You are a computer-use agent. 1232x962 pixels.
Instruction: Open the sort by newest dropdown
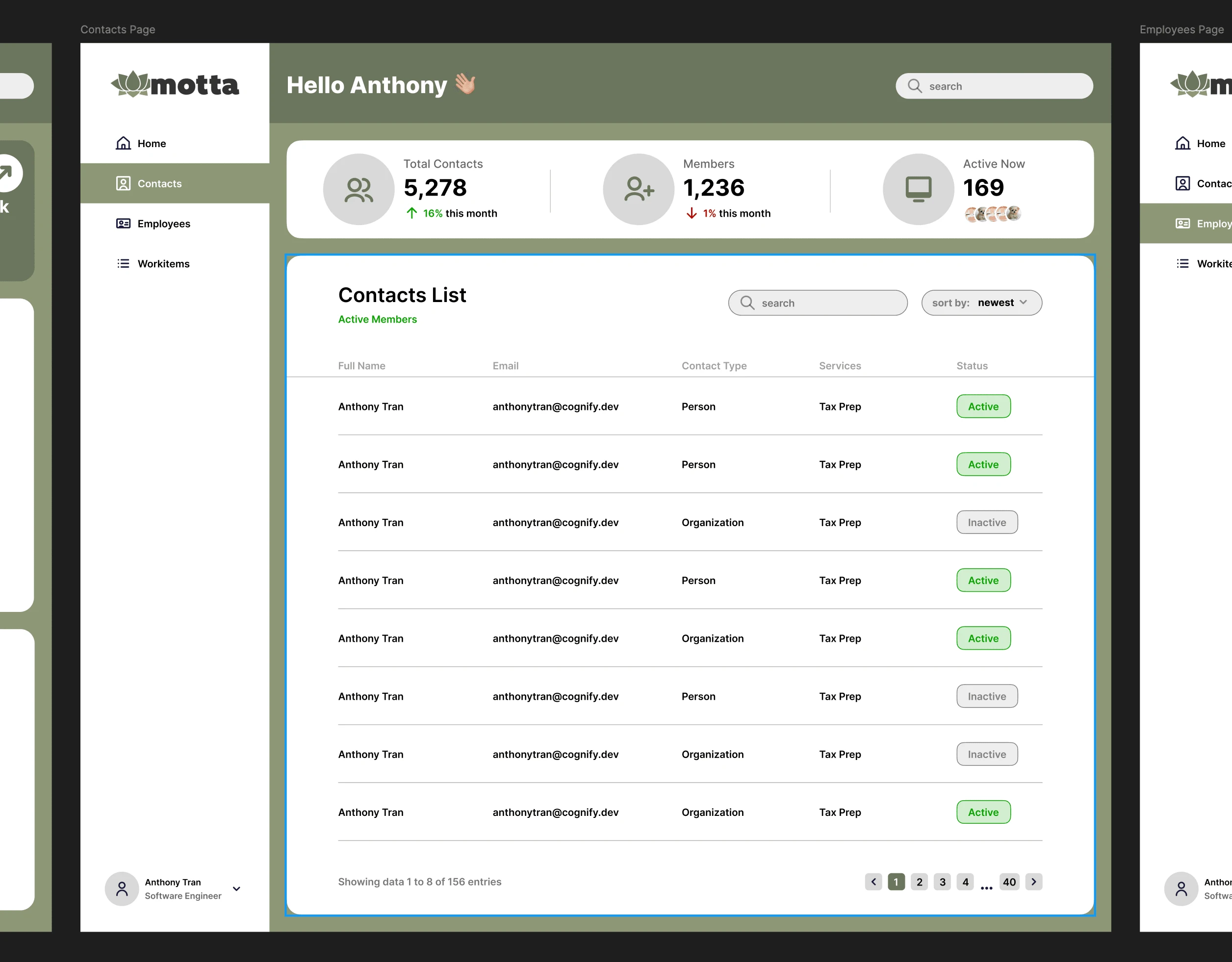pos(981,303)
